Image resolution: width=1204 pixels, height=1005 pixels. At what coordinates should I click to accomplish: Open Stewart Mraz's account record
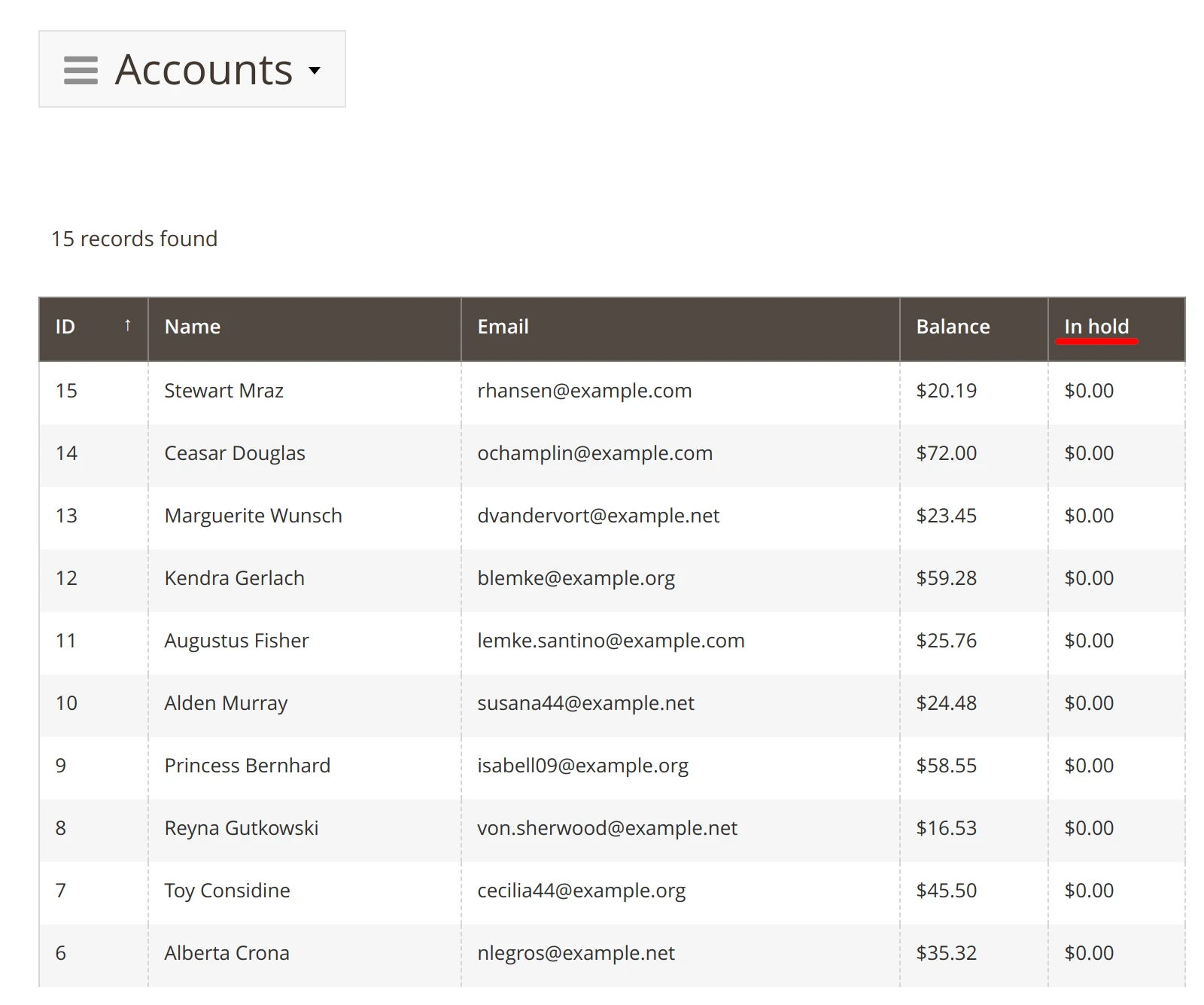[x=223, y=391]
